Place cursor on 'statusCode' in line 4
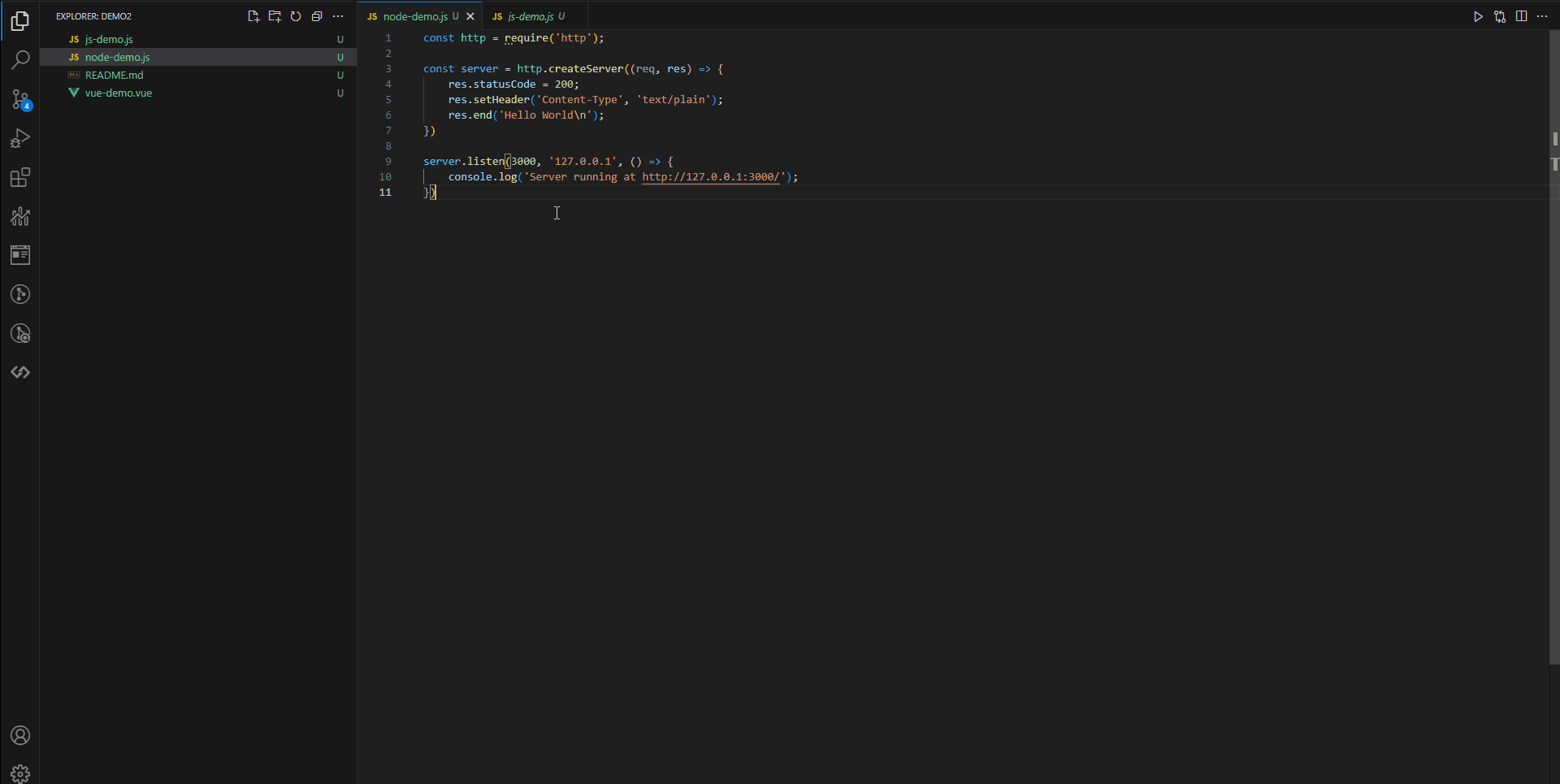The width and height of the screenshot is (1560, 784). [x=505, y=84]
